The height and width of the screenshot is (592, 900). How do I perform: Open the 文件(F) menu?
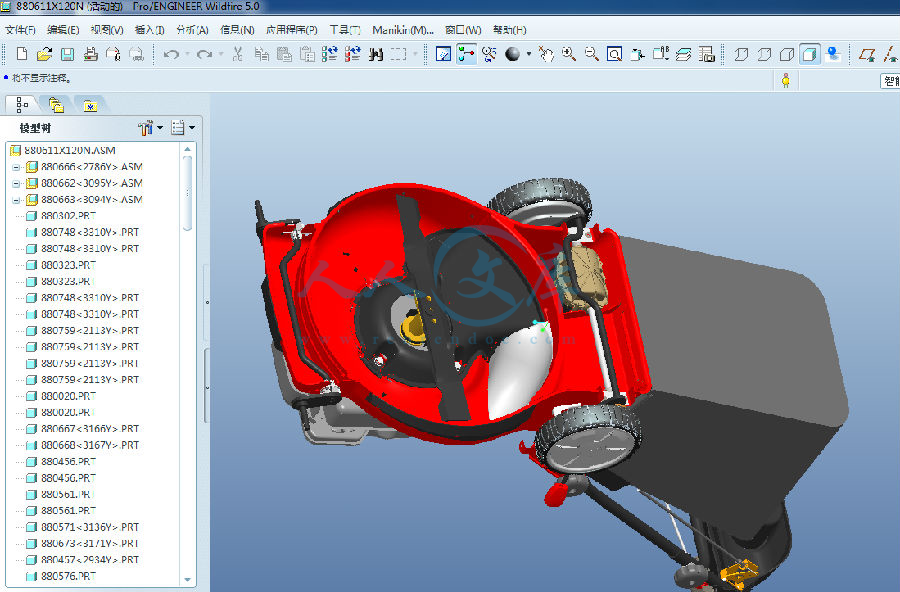20,30
